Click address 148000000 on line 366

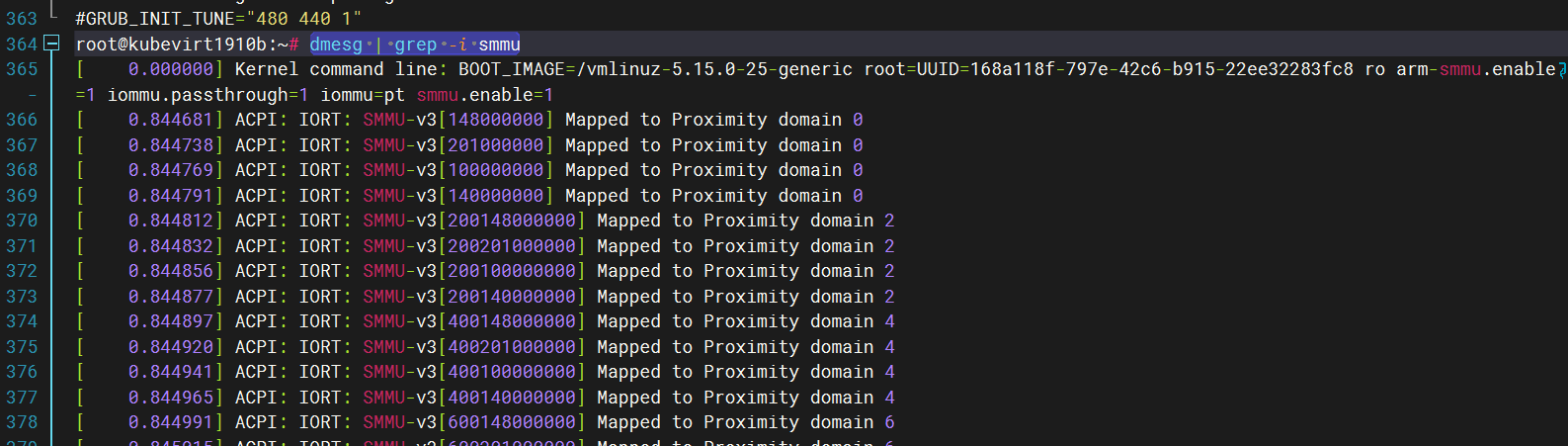[x=496, y=120]
